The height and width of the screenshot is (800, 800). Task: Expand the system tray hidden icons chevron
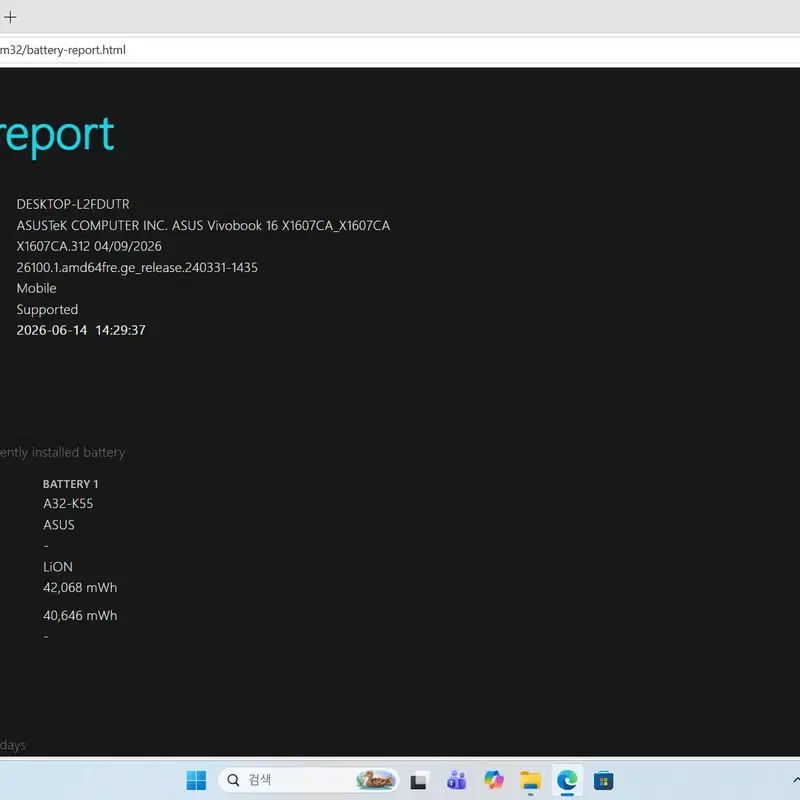click(x=796, y=780)
